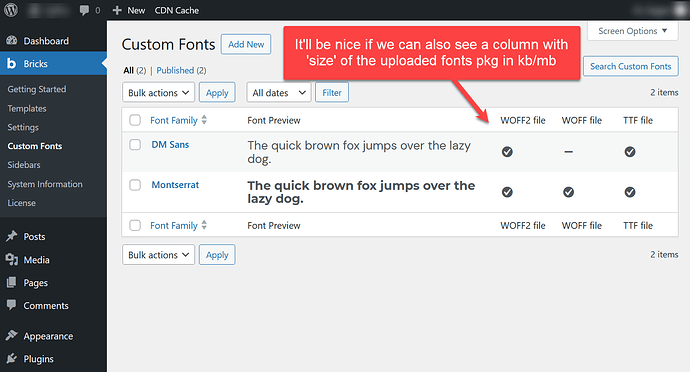This screenshot has width=690, height=372.
Task: Click Montserrat WOFF file checkmark
Action: (569, 192)
